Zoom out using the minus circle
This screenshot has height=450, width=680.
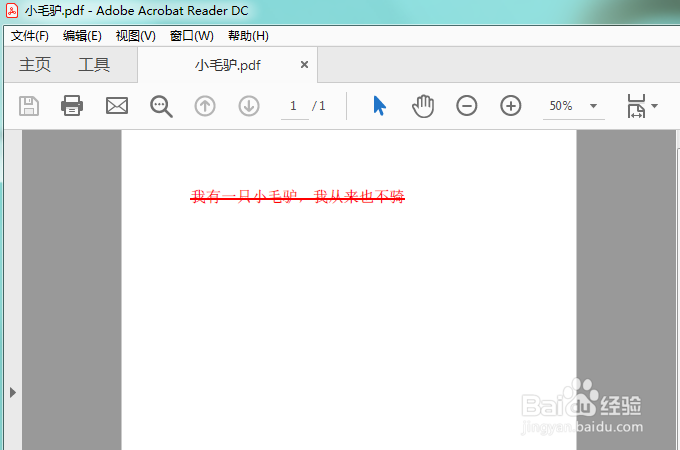pos(467,106)
